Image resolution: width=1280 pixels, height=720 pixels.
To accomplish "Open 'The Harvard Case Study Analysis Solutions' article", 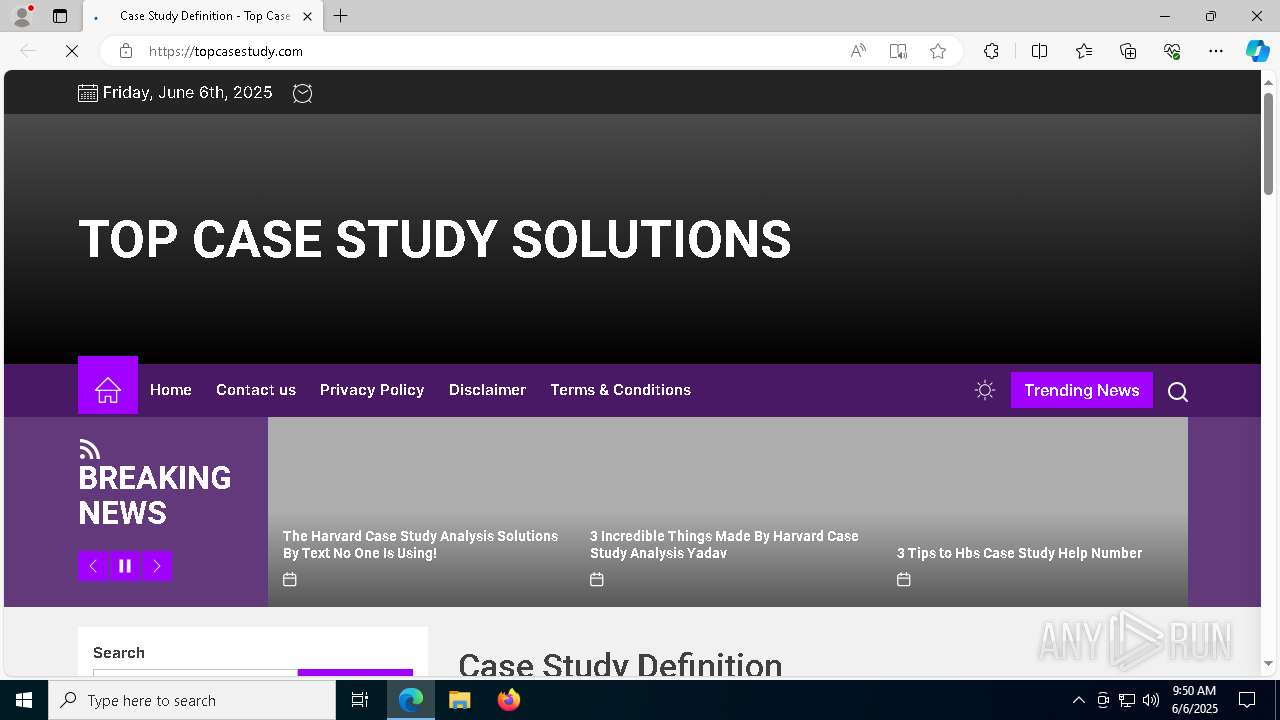I will pos(420,544).
